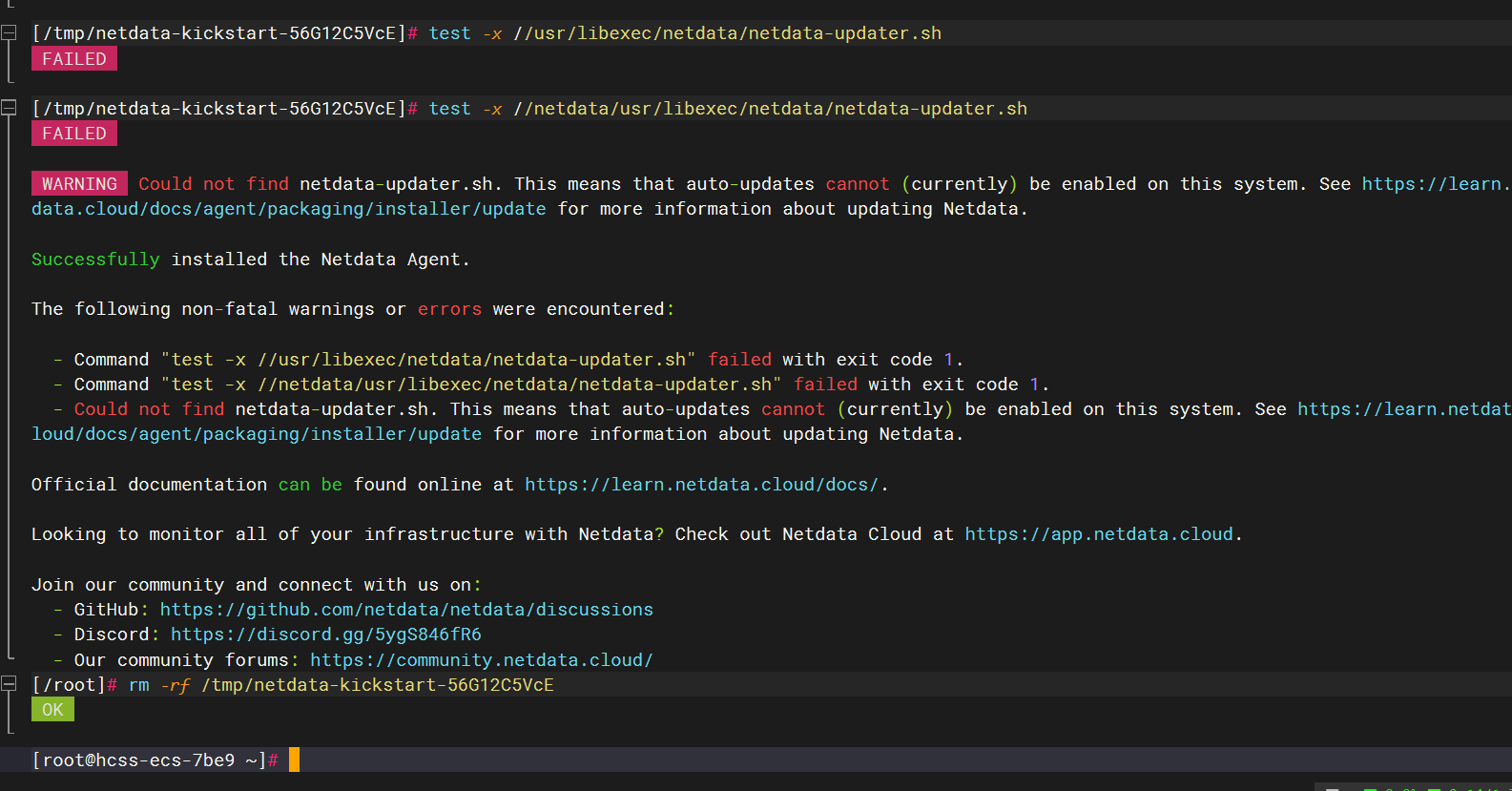Click "Official documentation" text
The image size is (1512, 791).
click(149, 485)
